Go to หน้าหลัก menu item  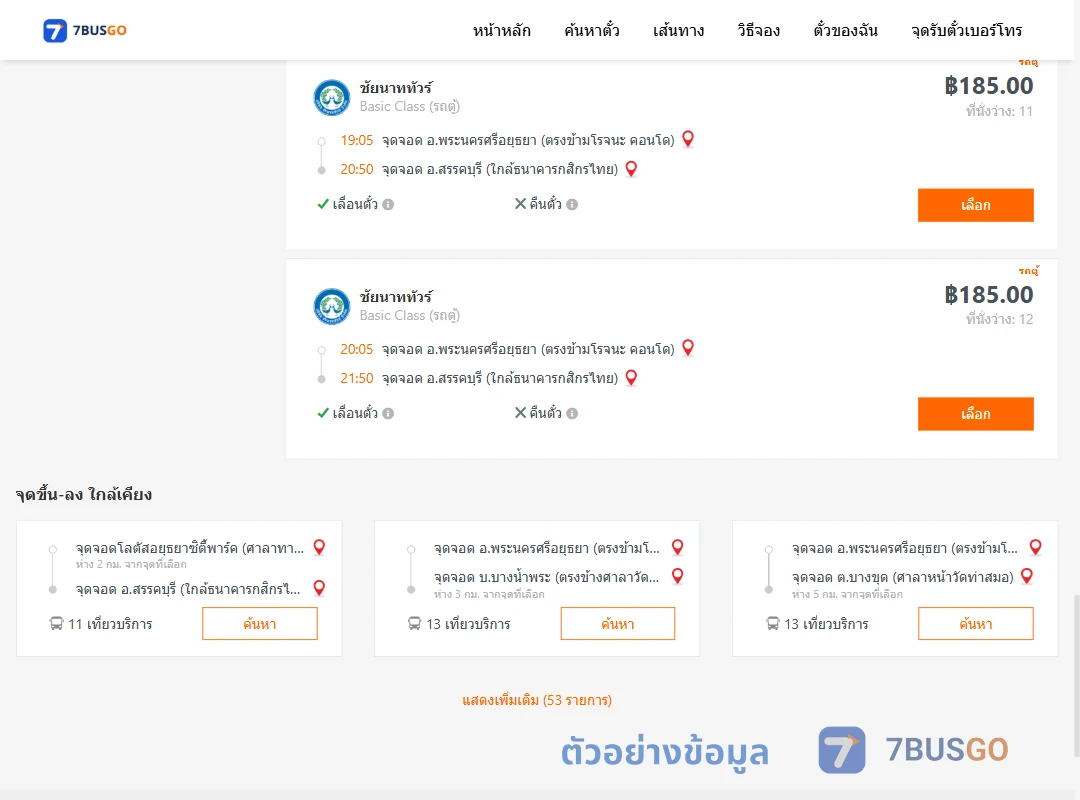(x=501, y=30)
